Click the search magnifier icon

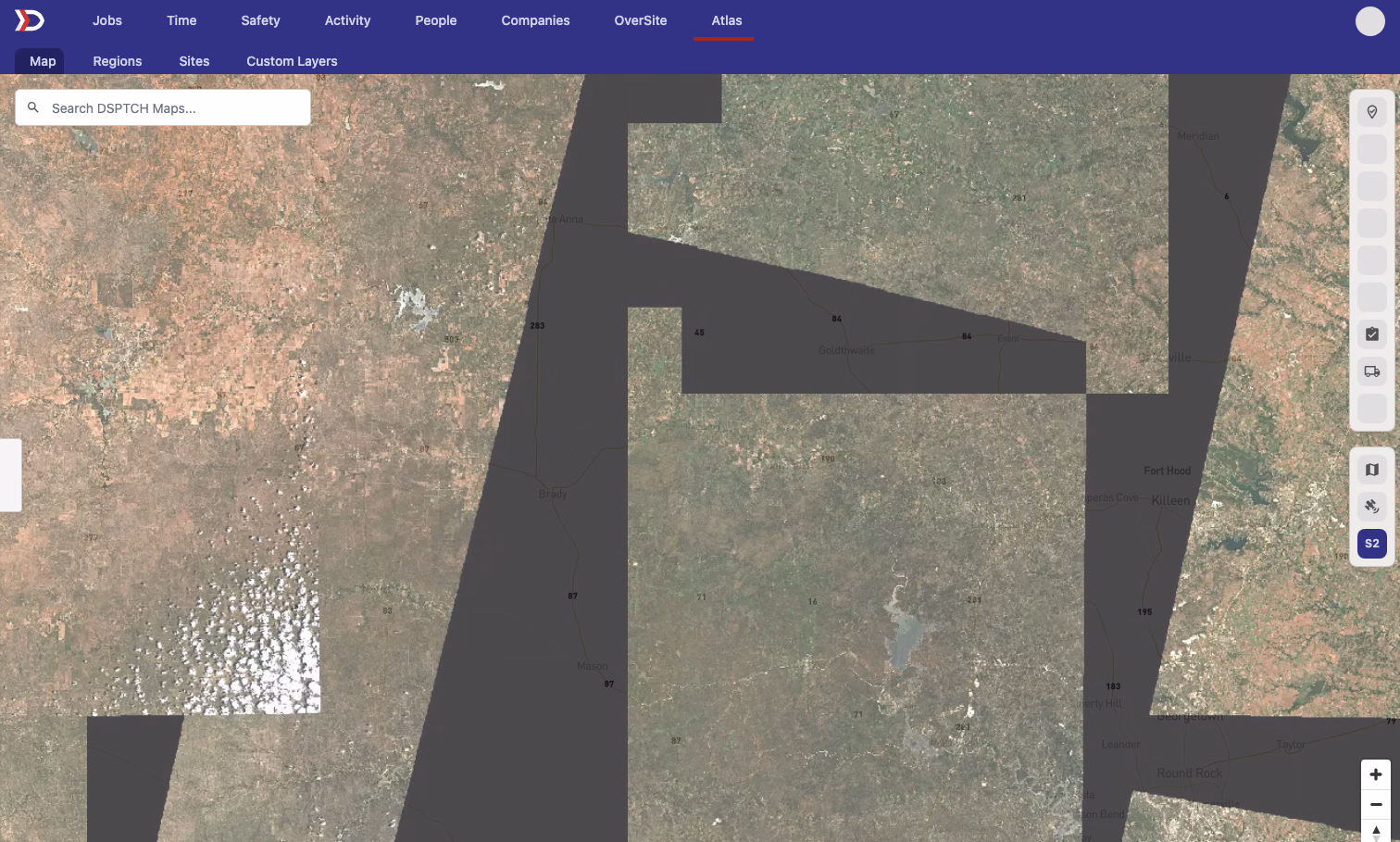pyautogui.click(x=33, y=107)
